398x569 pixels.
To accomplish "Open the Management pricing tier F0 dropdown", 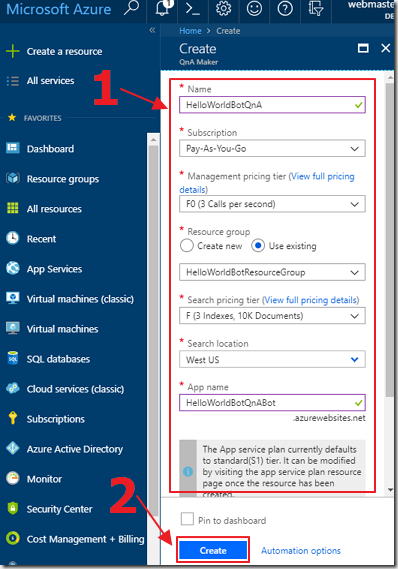I will pyautogui.click(x=272, y=204).
